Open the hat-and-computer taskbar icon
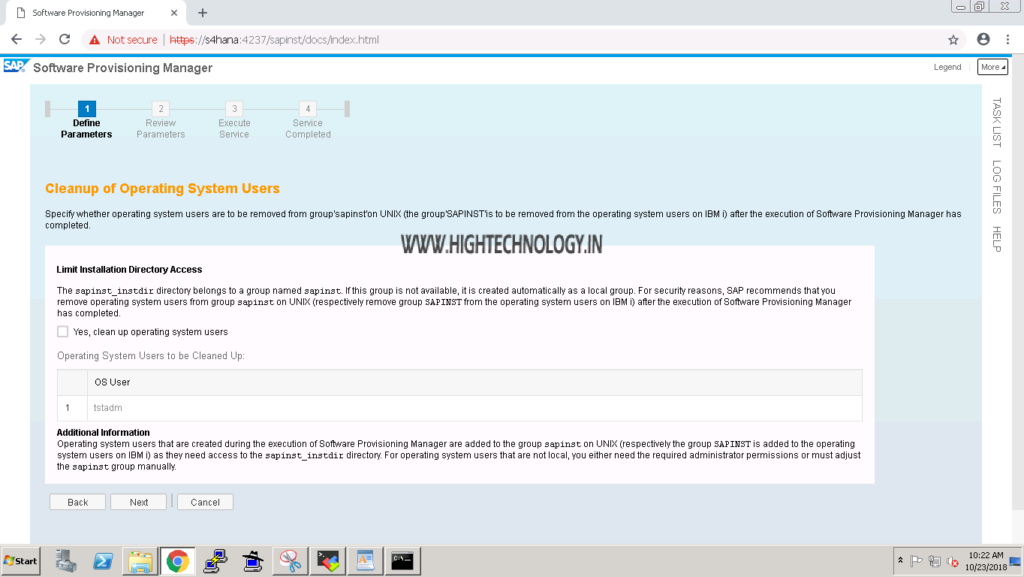 pos(253,561)
